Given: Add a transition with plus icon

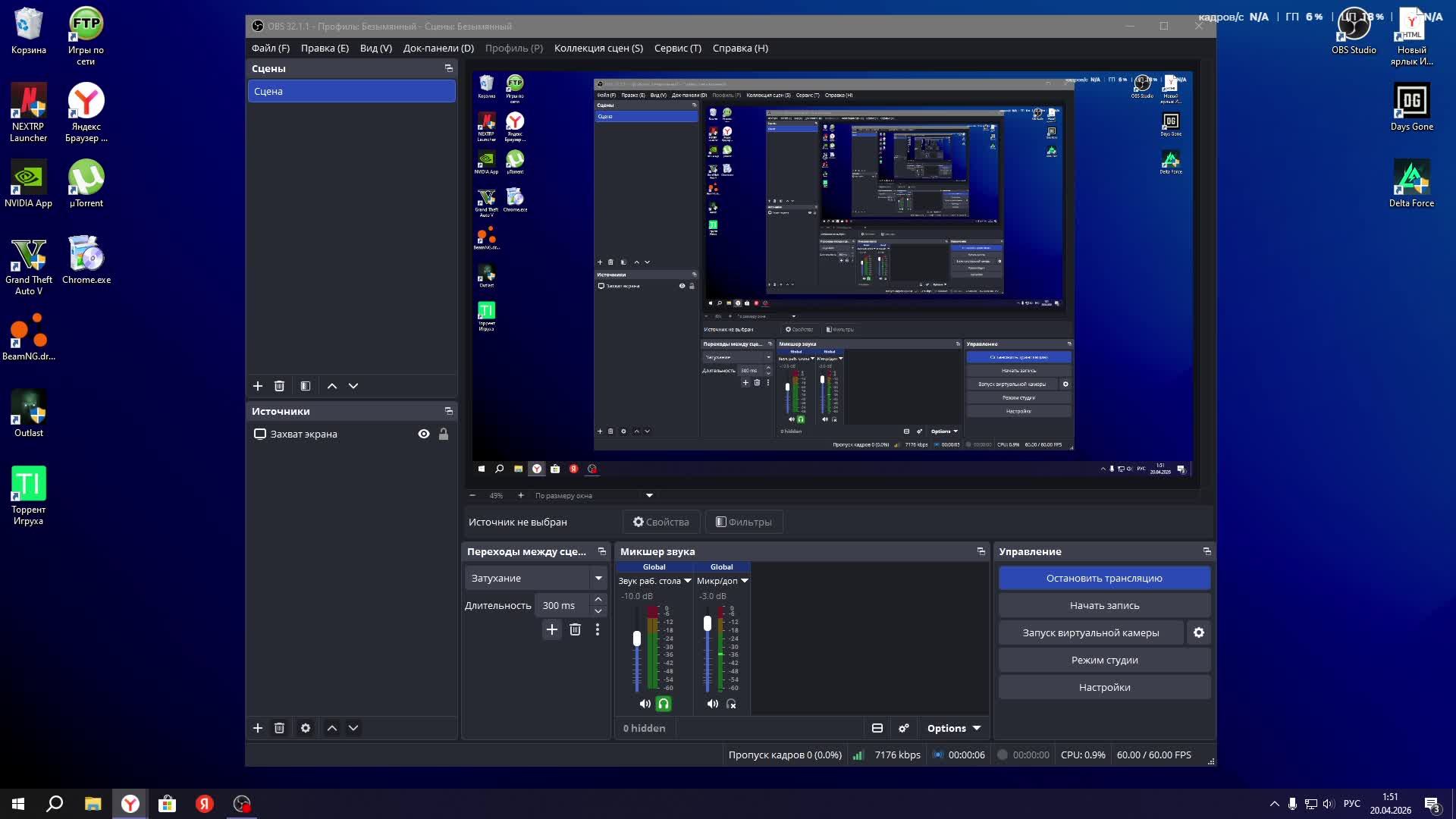Looking at the screenshot, I should (552, 629).
